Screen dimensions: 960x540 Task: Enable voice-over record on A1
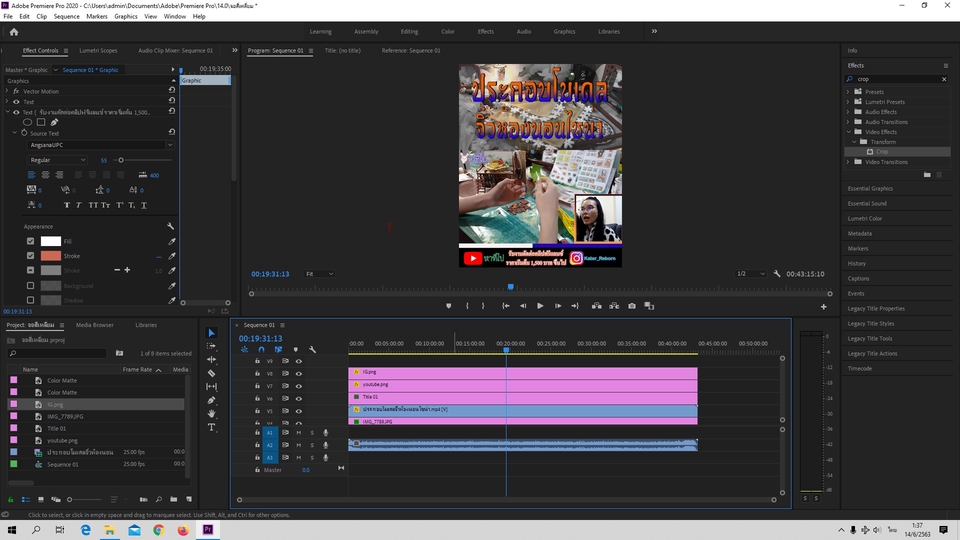pos(326,433)
